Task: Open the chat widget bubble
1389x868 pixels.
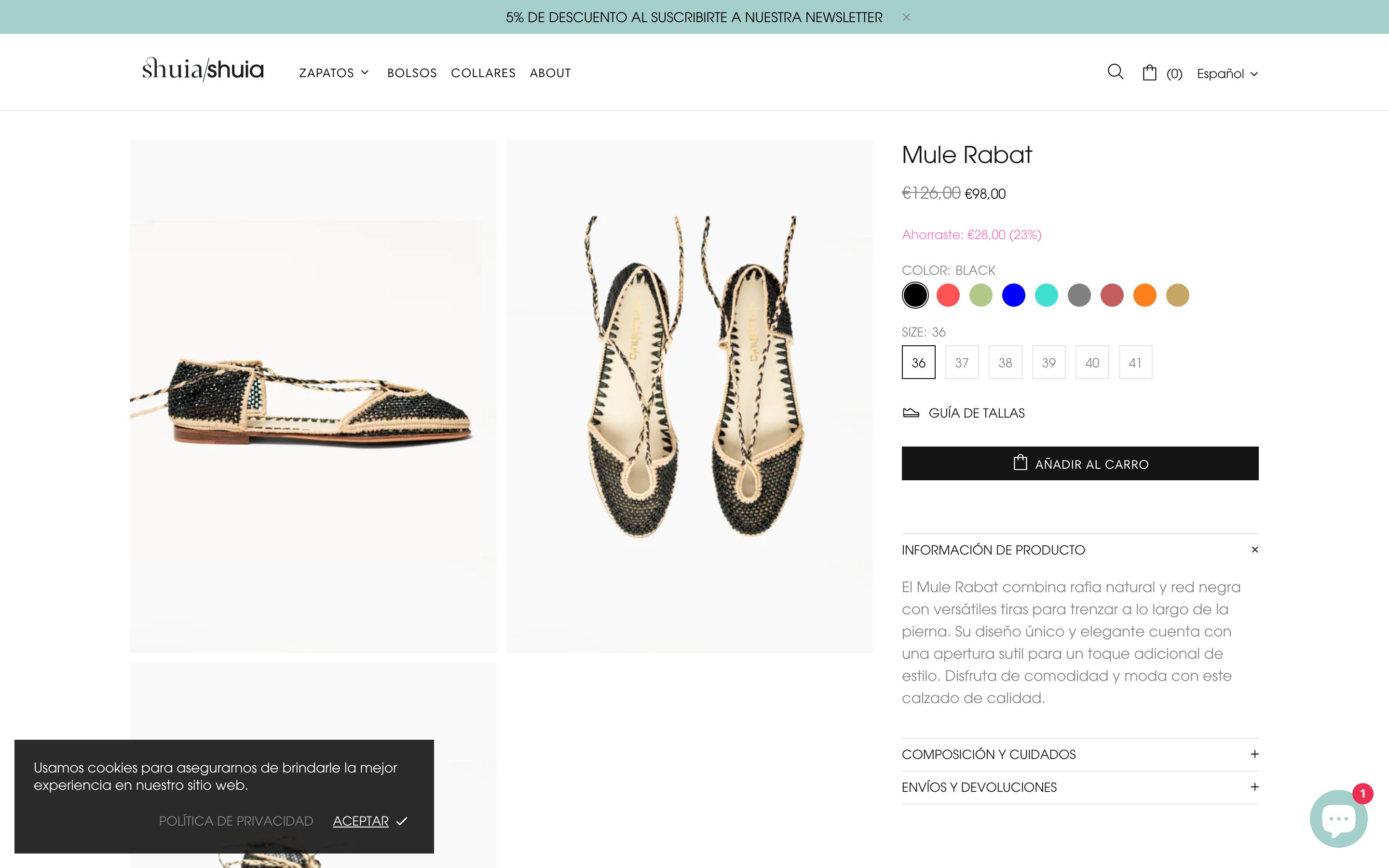Action: (x=1339, y=817)
